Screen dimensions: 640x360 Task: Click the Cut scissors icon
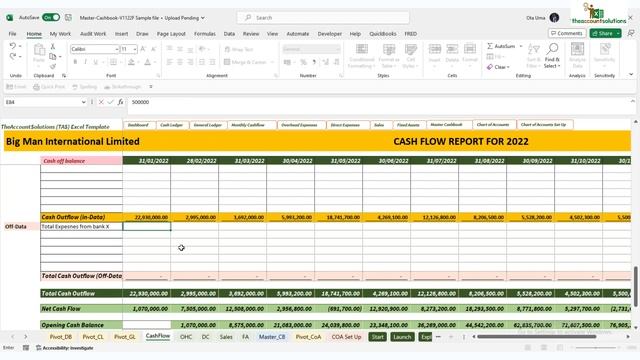click(x=53, y=47)
